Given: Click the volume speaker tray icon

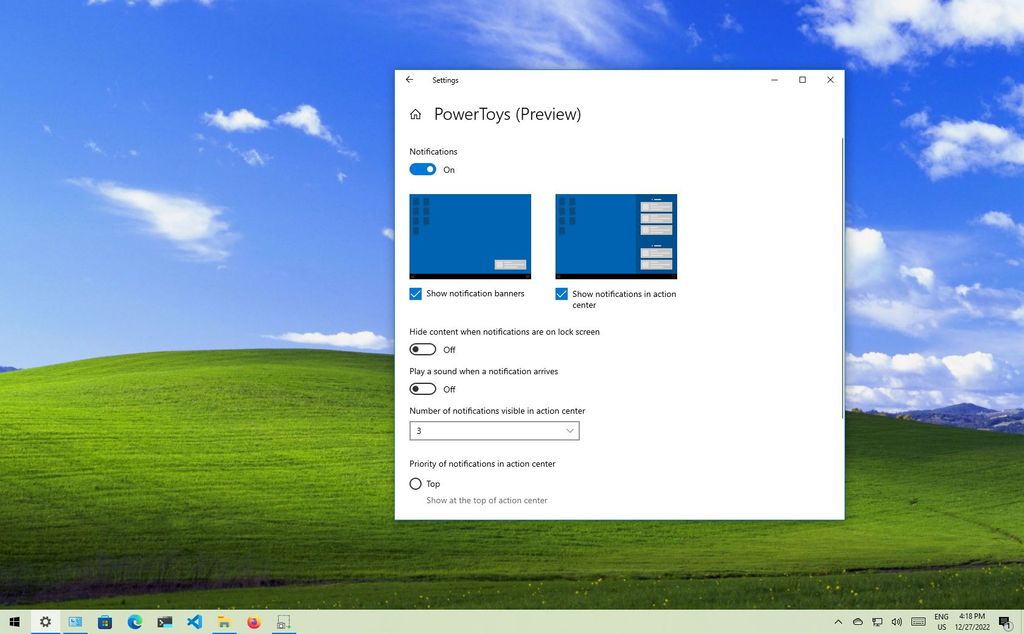Looking at the screenshot, I should point(897,622).
